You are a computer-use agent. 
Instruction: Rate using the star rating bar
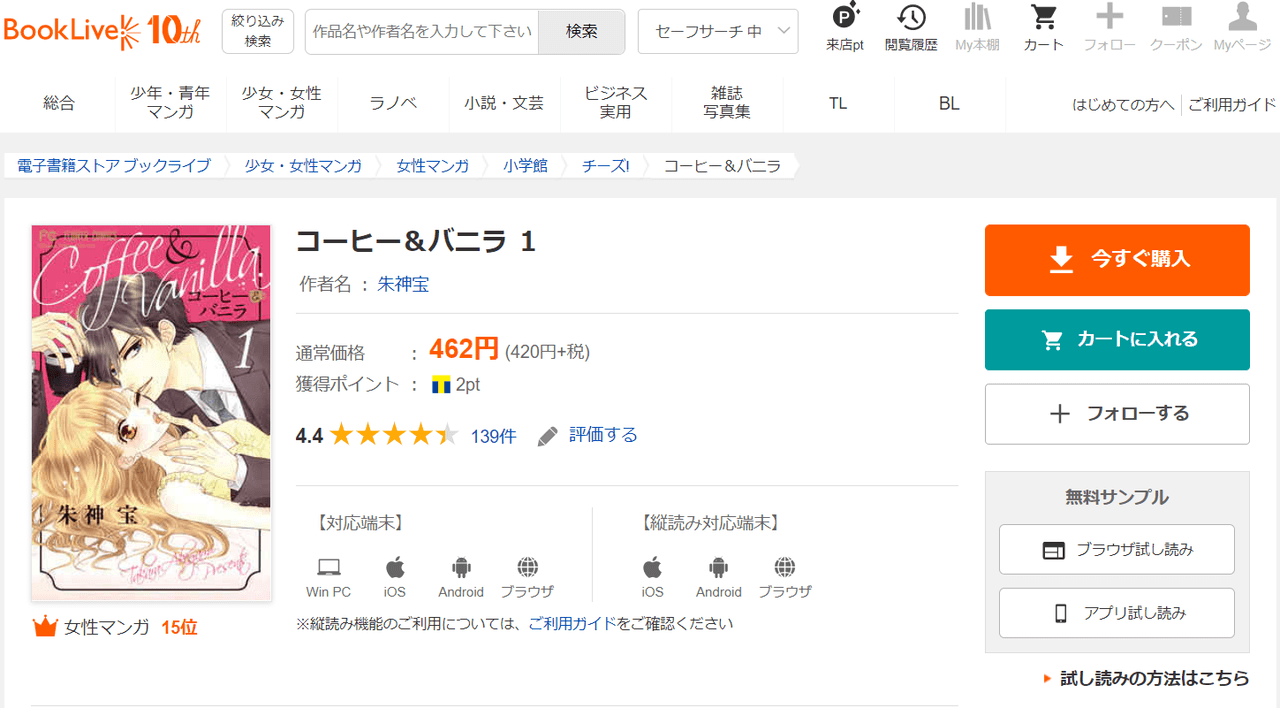point(394,435)
